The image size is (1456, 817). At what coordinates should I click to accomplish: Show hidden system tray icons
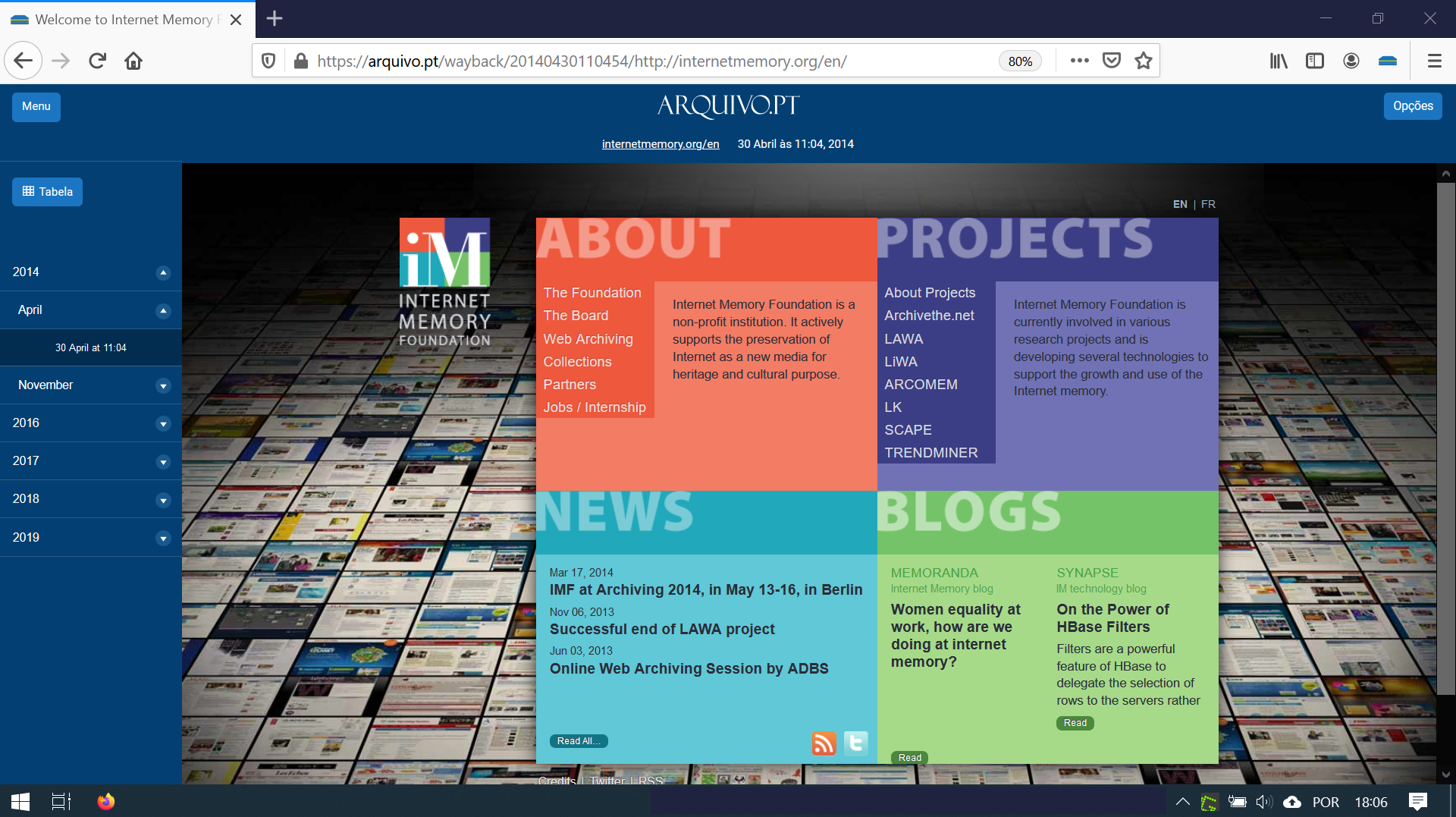(x=1182, y=802)
